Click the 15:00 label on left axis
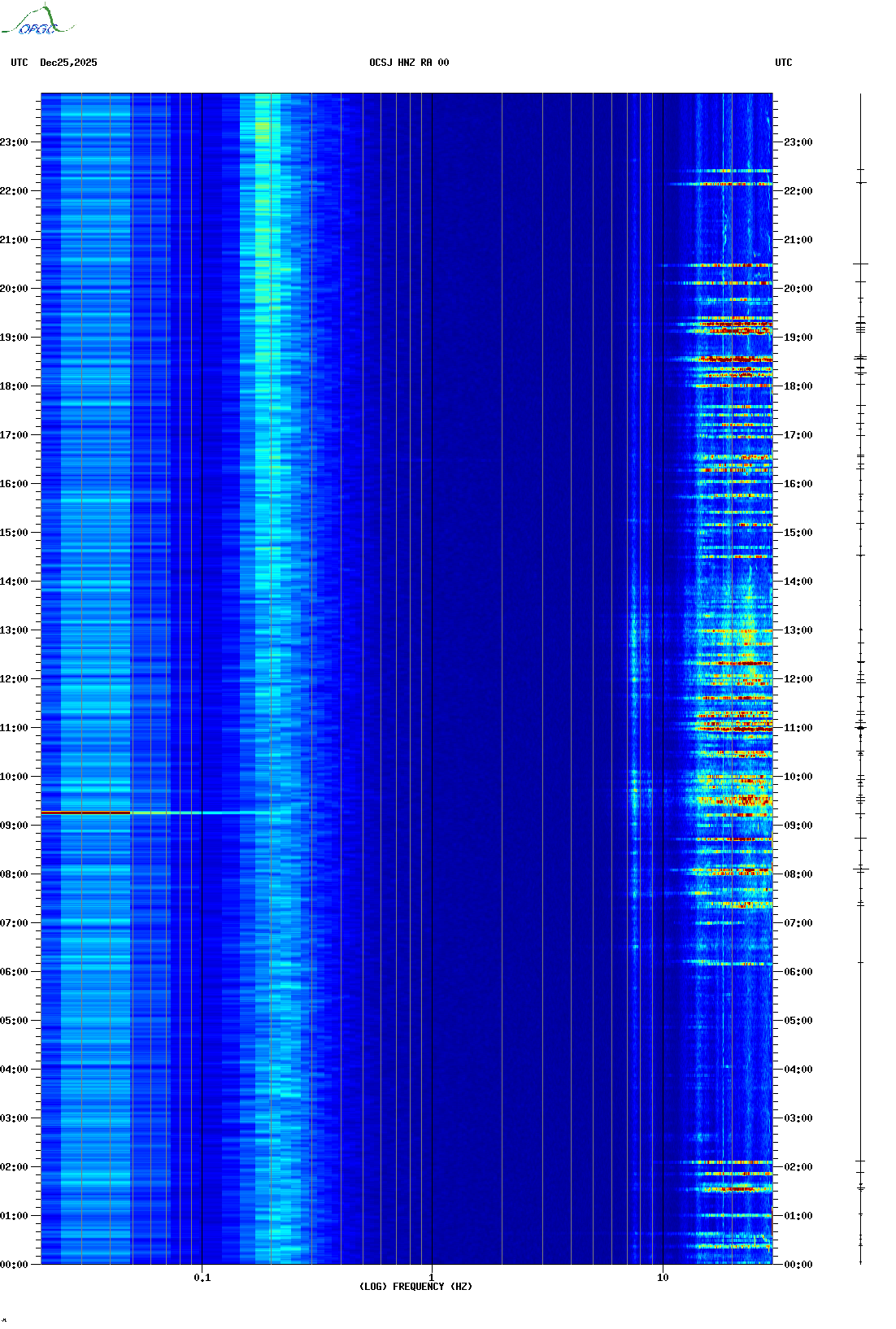This screenshot has width=896, height=1329. [14, 533]
